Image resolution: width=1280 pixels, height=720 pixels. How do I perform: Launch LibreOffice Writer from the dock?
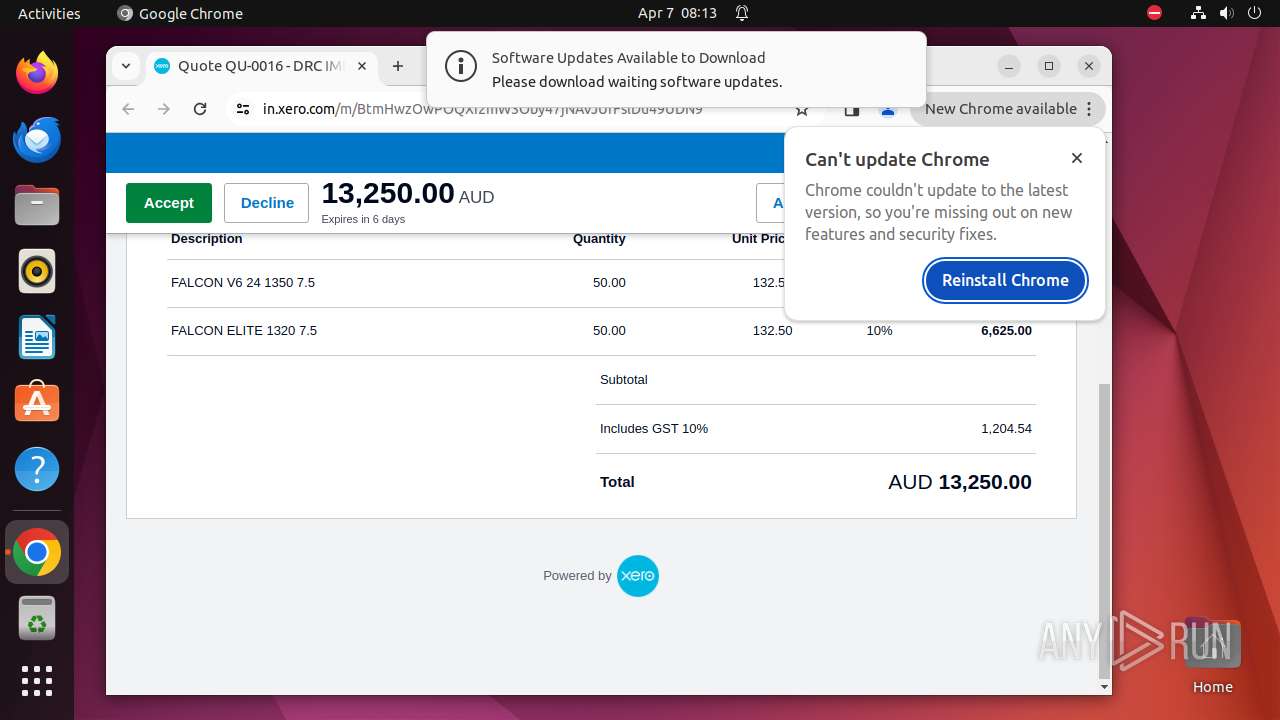pos(37,337)
